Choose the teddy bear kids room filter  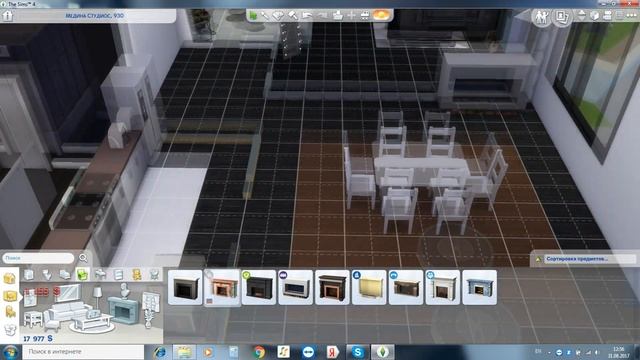click(137, 275)
